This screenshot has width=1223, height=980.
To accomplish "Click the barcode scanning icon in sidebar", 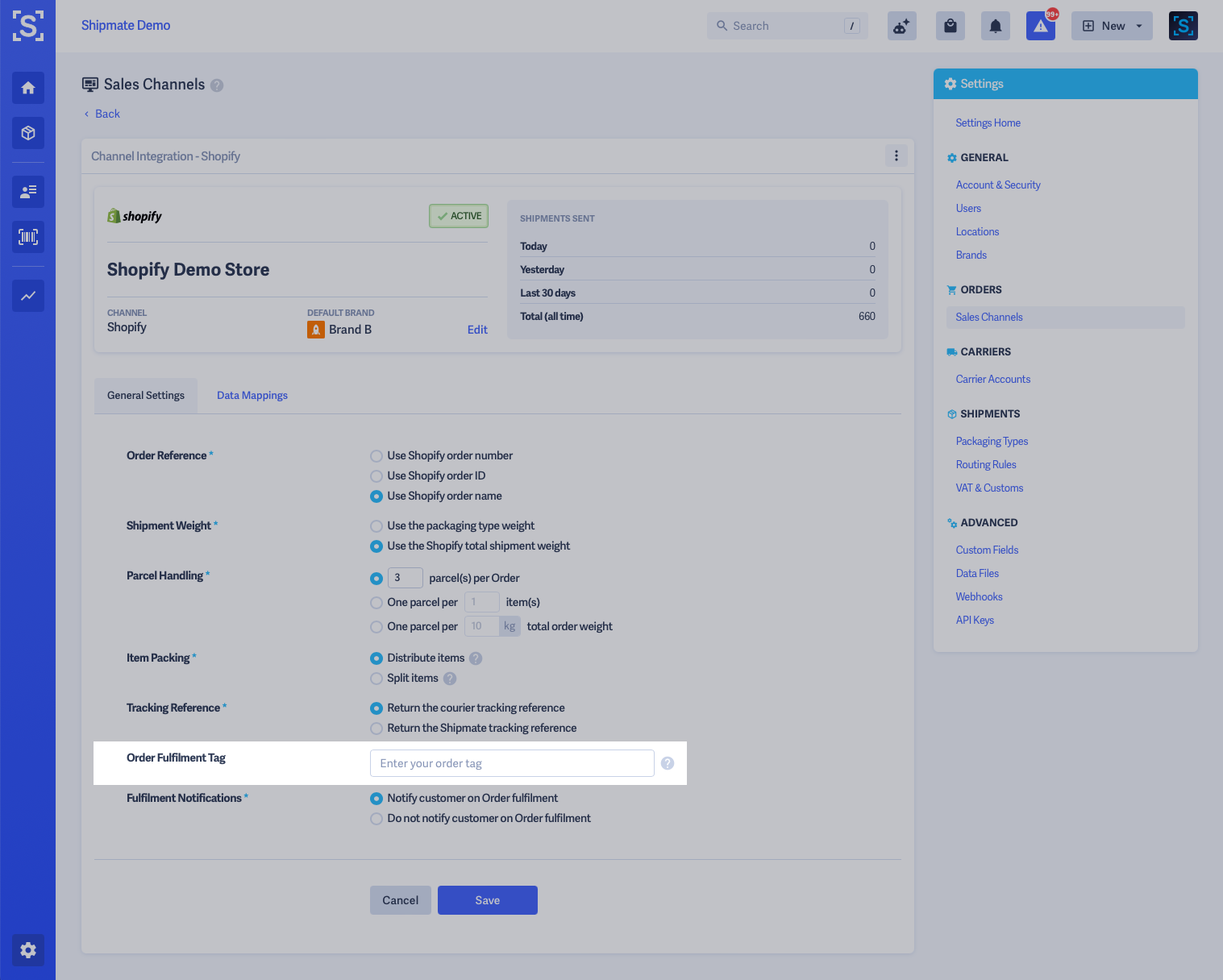I will (28, 237).
